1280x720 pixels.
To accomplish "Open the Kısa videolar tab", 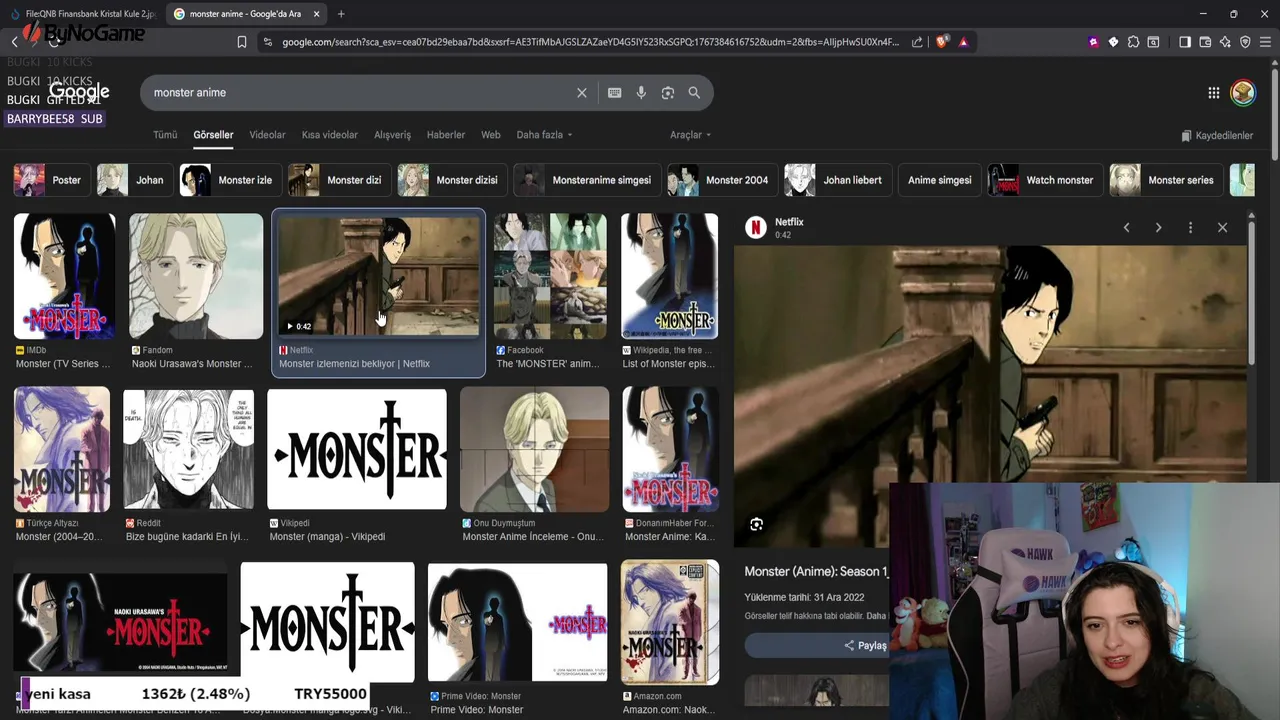I will (330, 135).
